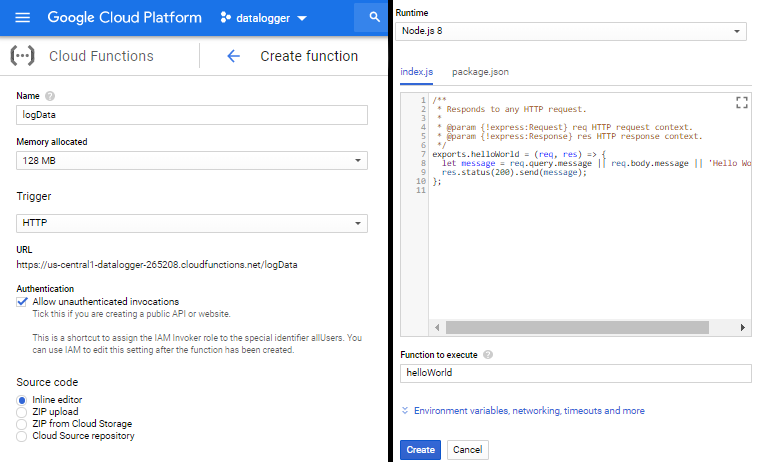Viewport: 760px width, 462px height.
Task: Go back with the left arrow
Action: 234,56
